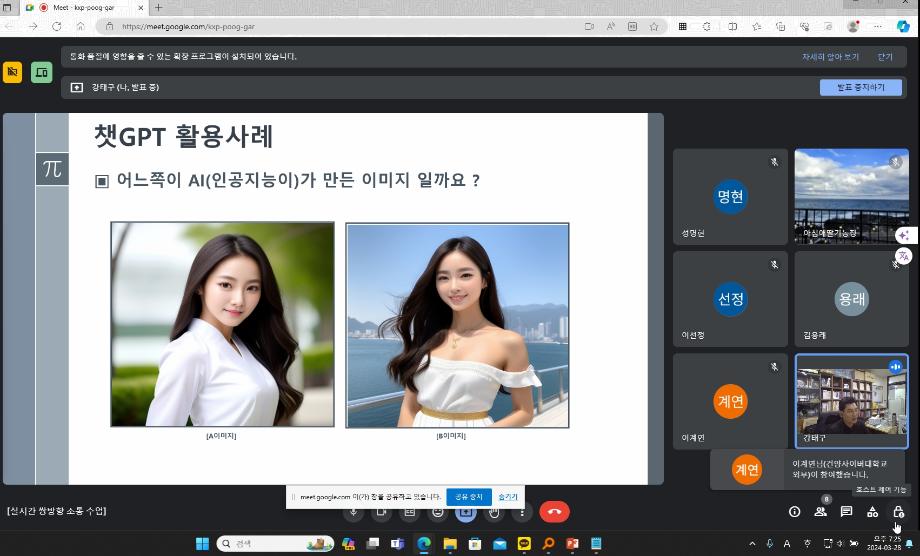This screenshot has width=920, height=556.
Task: Select the 이계연 participant tile
Action: [730, 401]
